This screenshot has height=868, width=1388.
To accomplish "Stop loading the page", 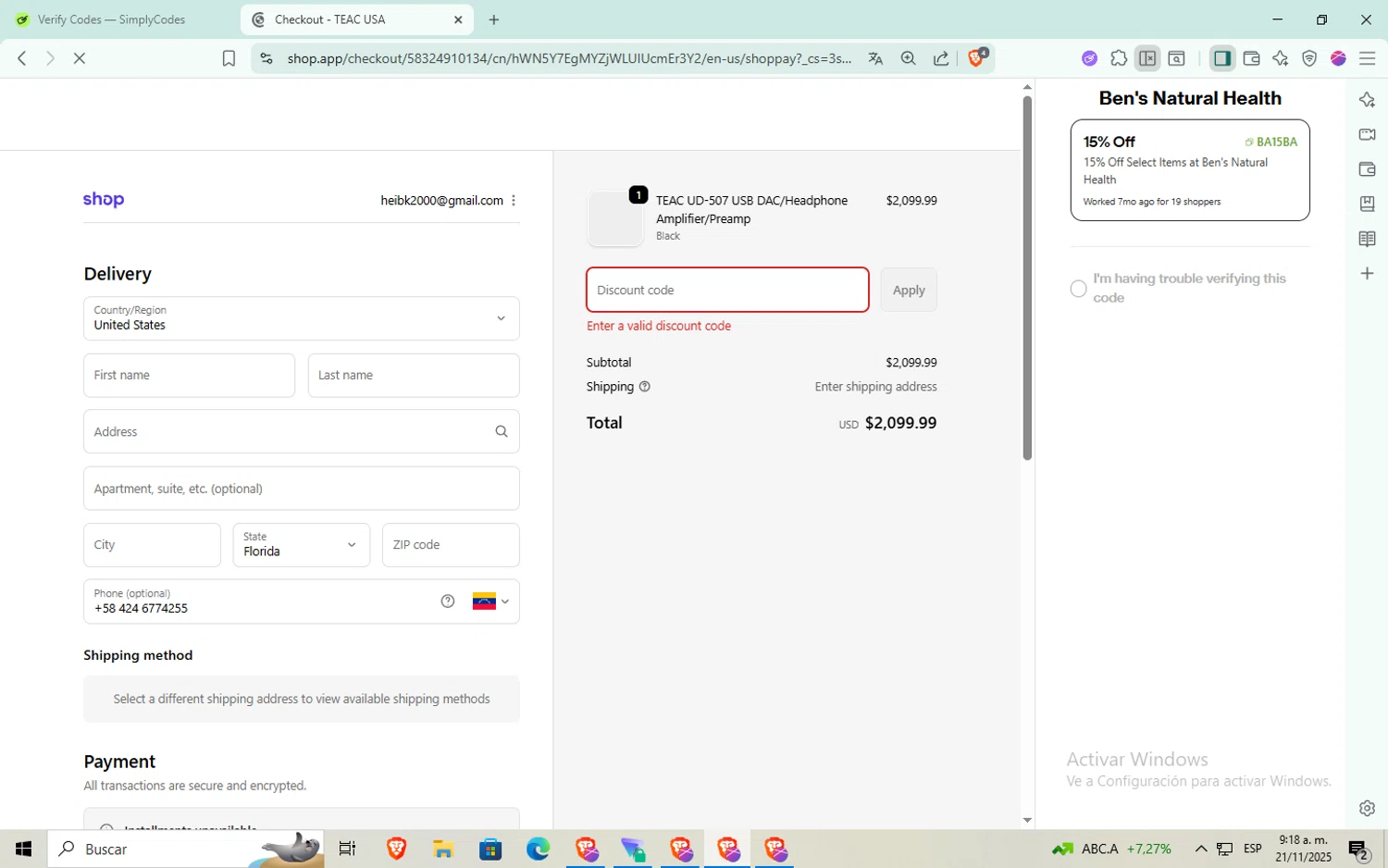I will point(80,58).
